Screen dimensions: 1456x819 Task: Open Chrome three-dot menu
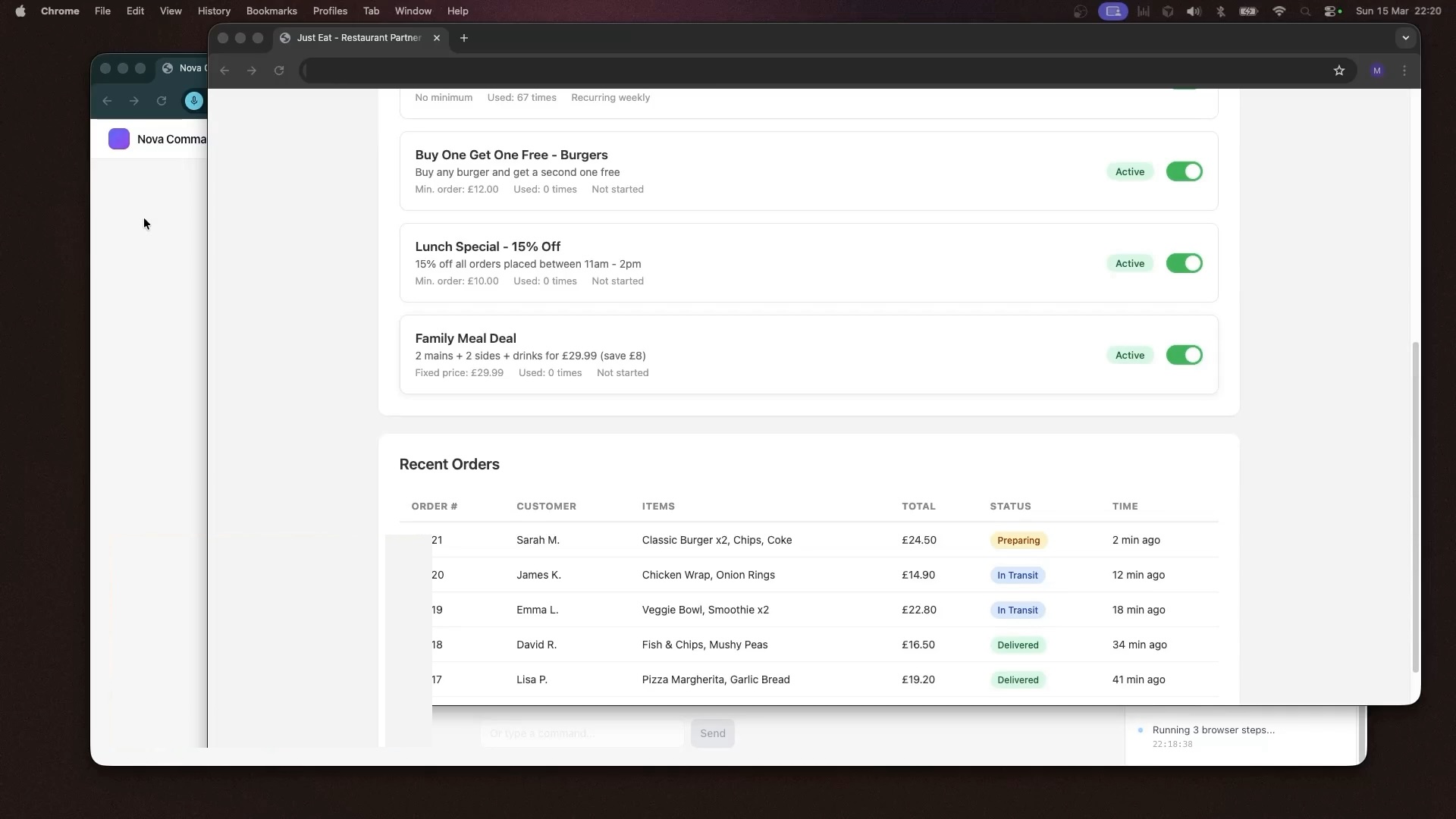coord(1404,71)
